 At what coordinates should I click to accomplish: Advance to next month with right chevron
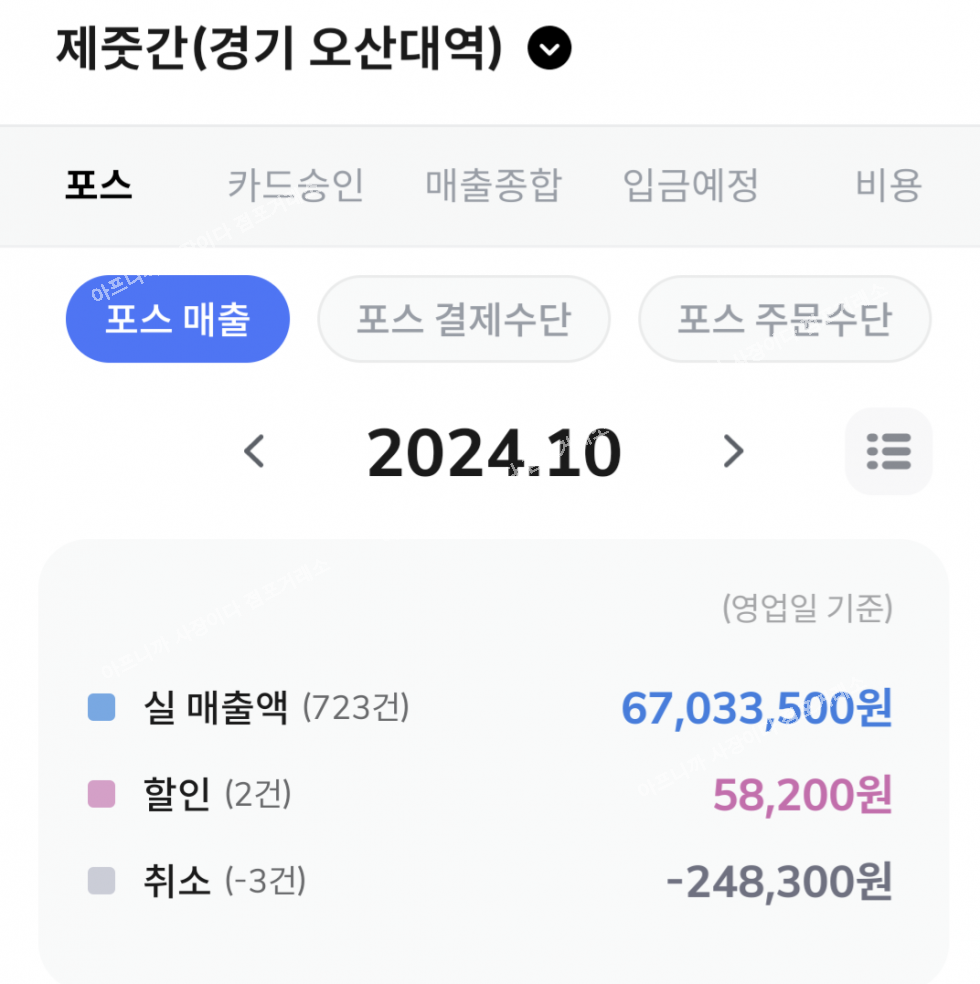[733, 452]
